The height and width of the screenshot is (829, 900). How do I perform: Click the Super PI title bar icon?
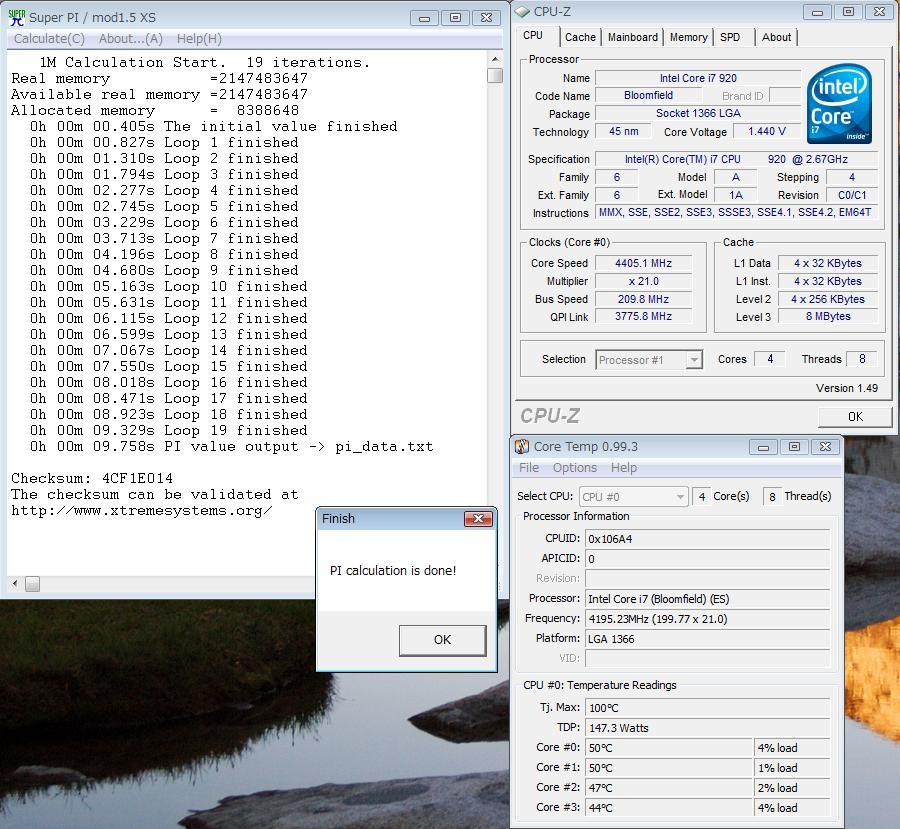click(x=17, y=17)
